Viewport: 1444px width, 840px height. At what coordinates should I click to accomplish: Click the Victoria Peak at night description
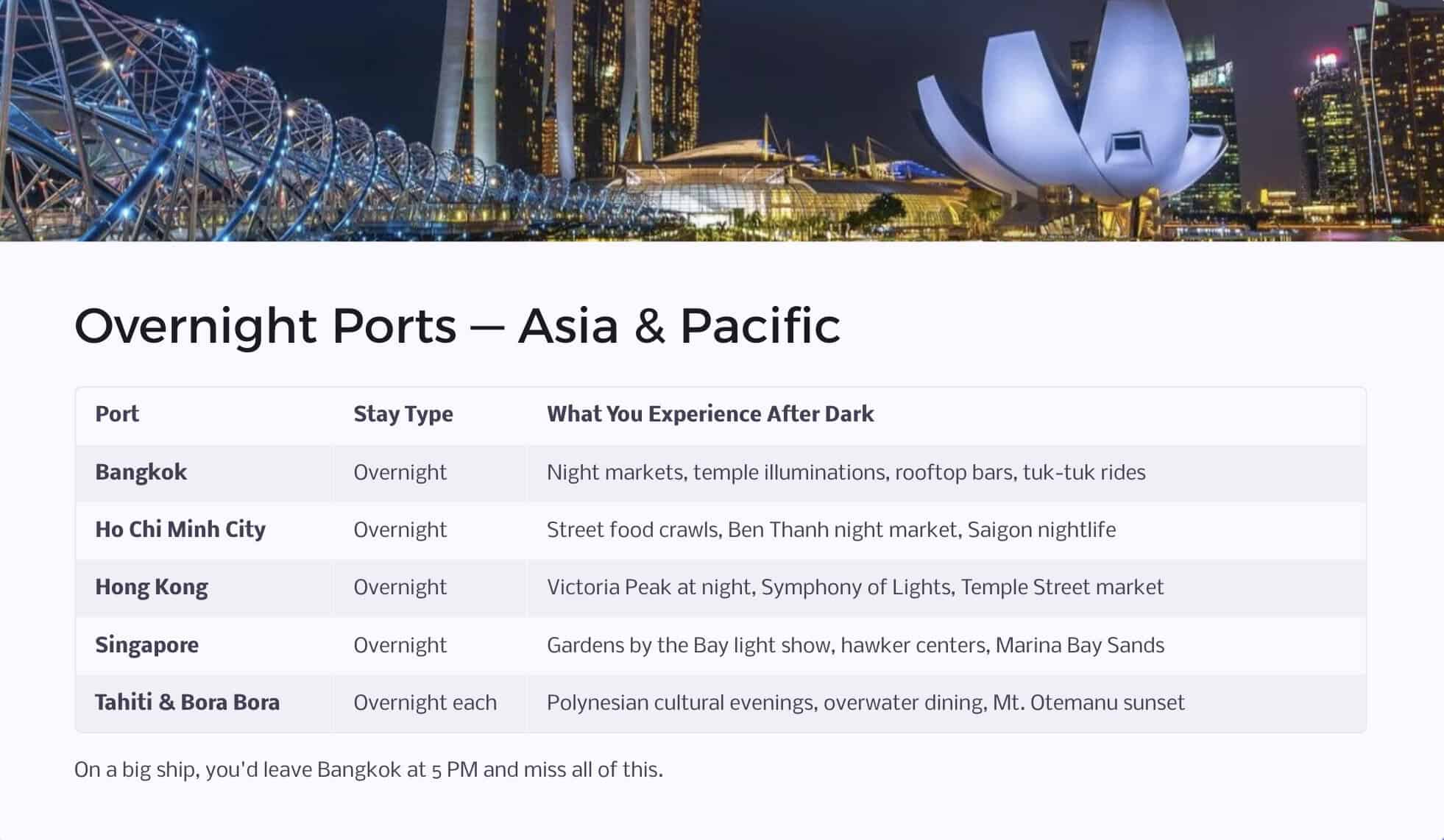(854, 587)
